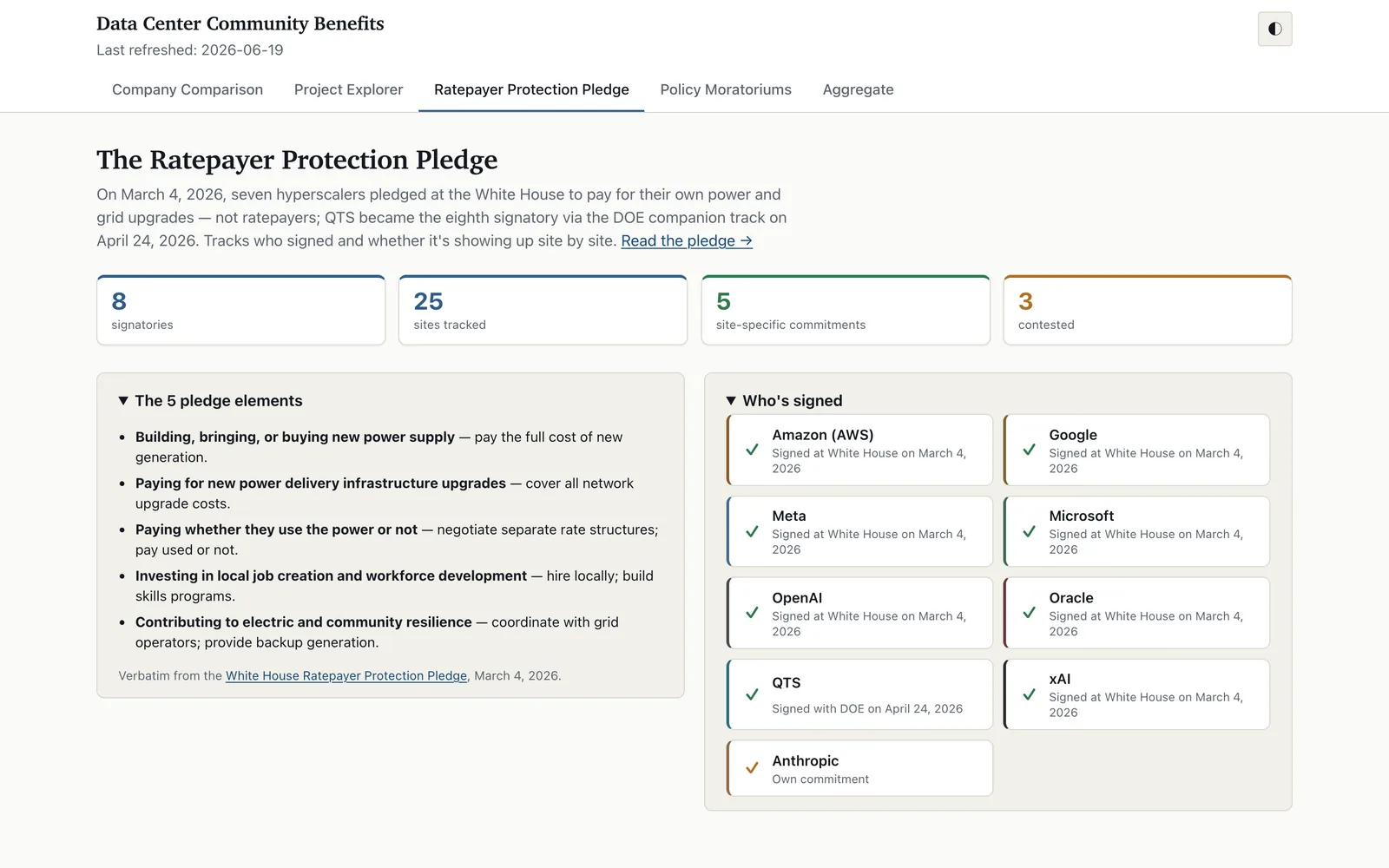Select the Oracle signatory name

pos(1070,598)
